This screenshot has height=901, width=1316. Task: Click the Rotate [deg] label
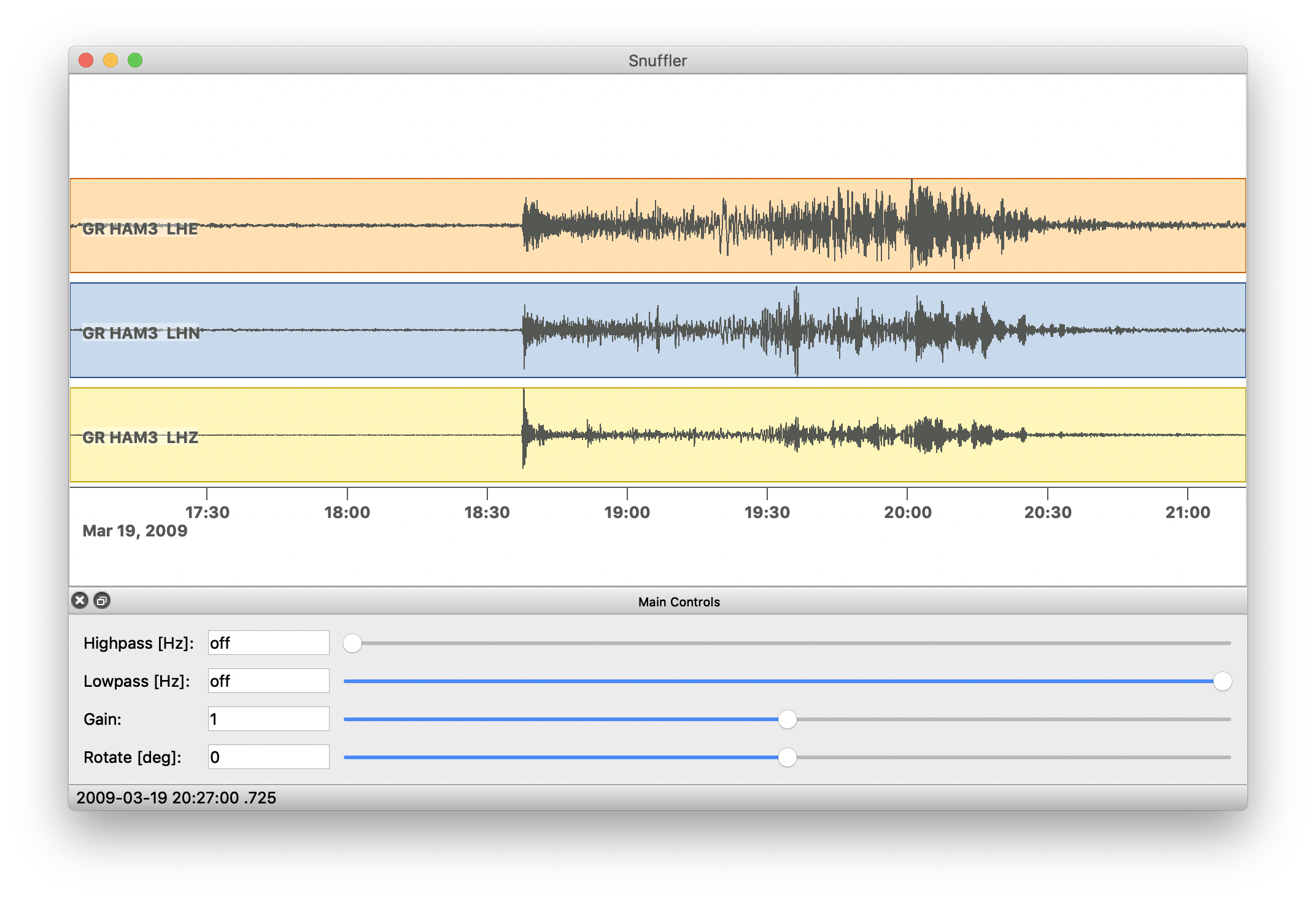133,757
